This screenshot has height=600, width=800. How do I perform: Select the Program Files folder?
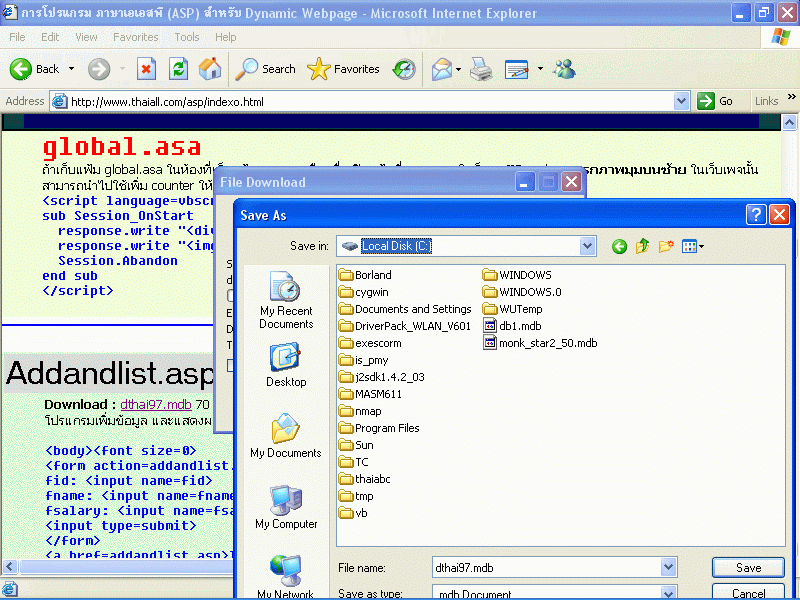pos(386,428)
